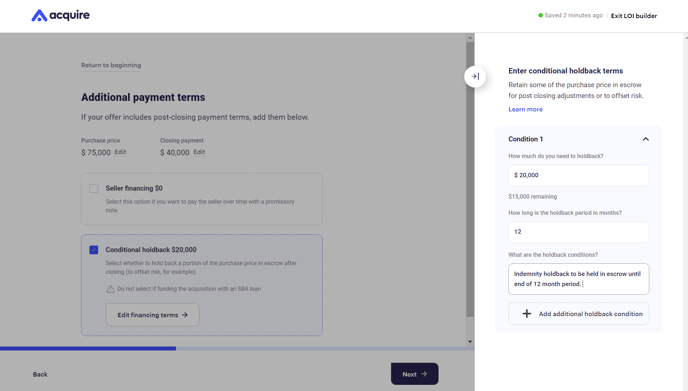Click the holdback amount input field

click(578, 175)
